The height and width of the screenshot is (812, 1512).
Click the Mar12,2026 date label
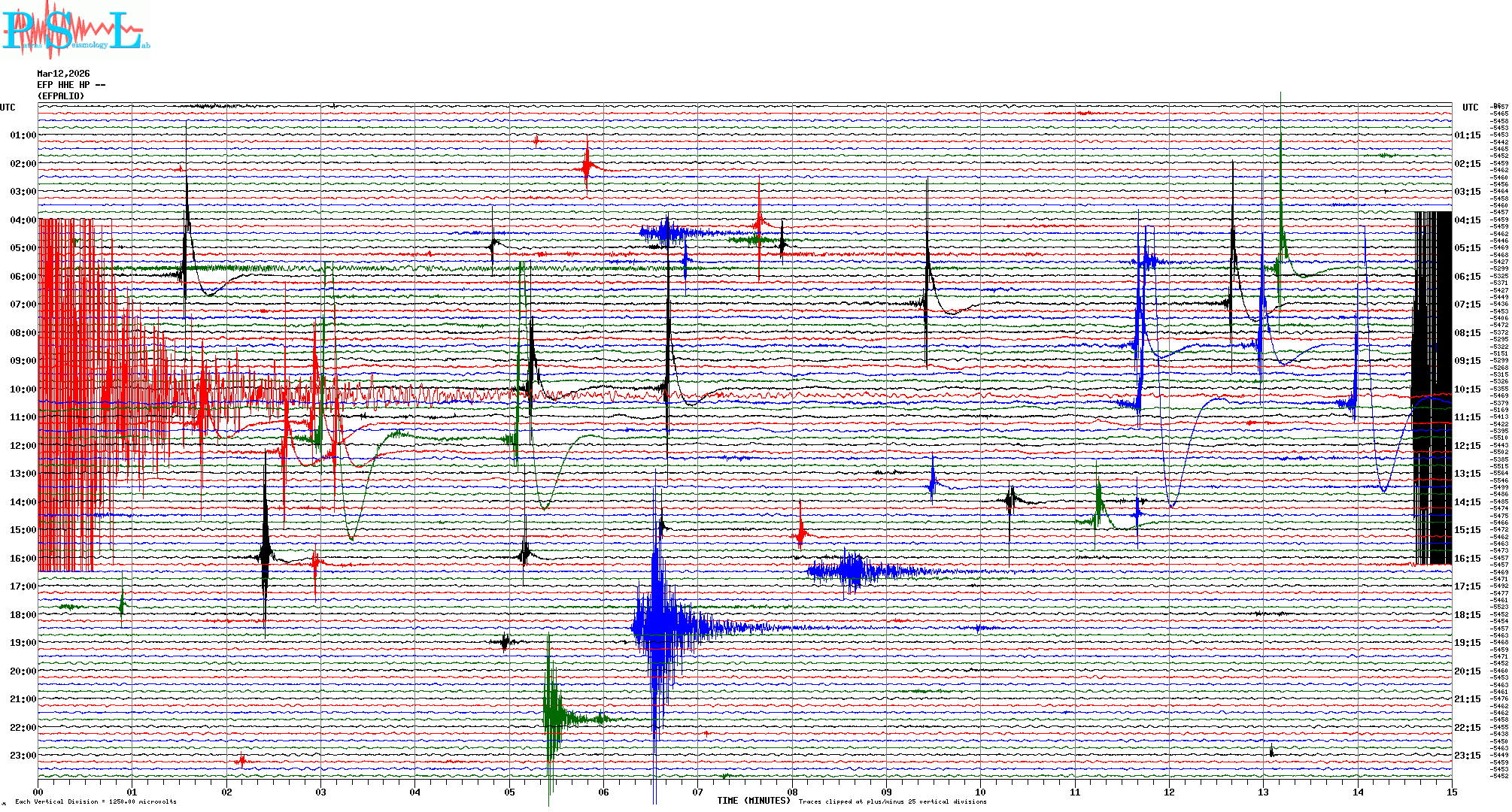pyautogui.click(x=63, y=74)
